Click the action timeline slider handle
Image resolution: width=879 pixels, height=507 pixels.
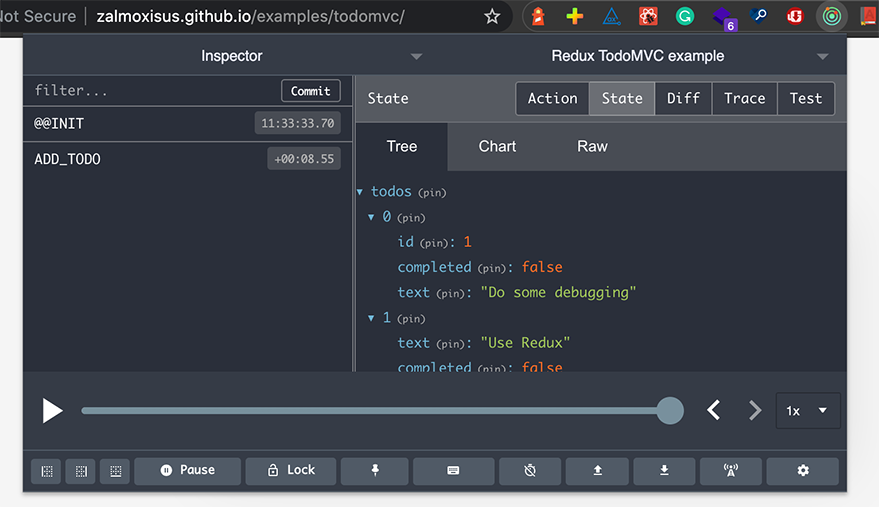point(670,411)
